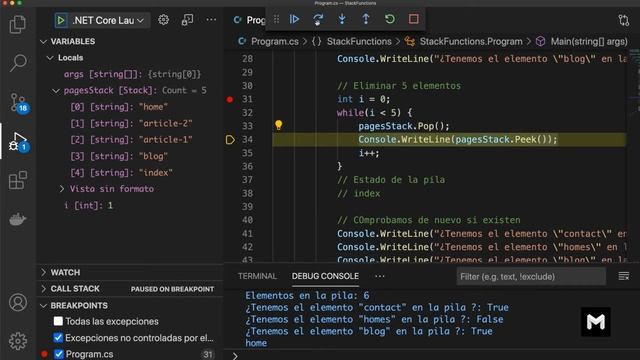Screen dimensions: 640x360
Task: Select the [2] "article-1" stack item
Action: [131, 140]
